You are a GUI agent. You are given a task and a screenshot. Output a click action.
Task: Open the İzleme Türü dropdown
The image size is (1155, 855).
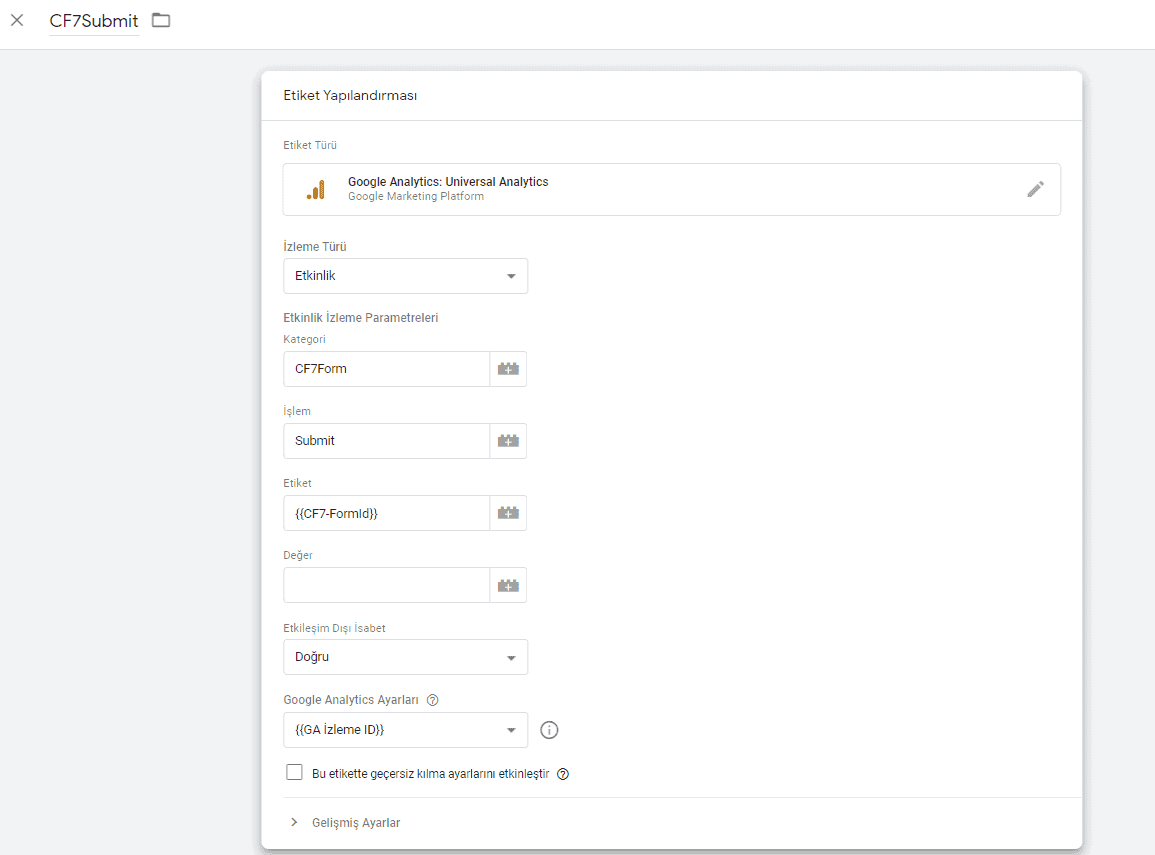[x=405, y=276]
